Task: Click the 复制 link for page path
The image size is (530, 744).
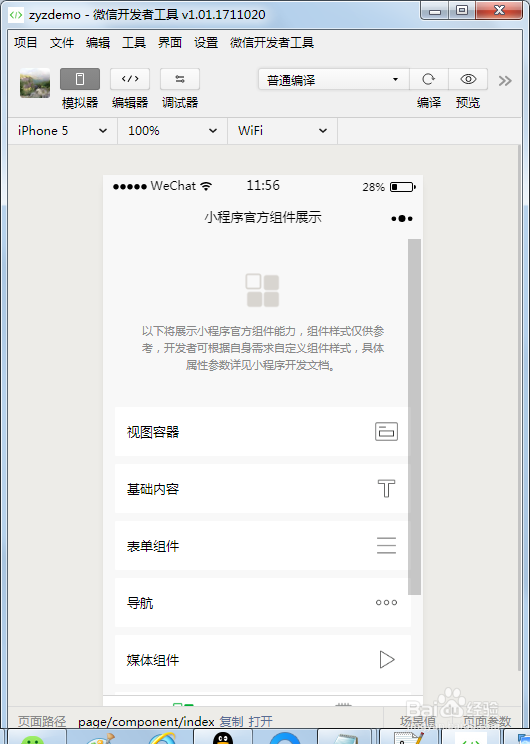Action: pos(232,722)
